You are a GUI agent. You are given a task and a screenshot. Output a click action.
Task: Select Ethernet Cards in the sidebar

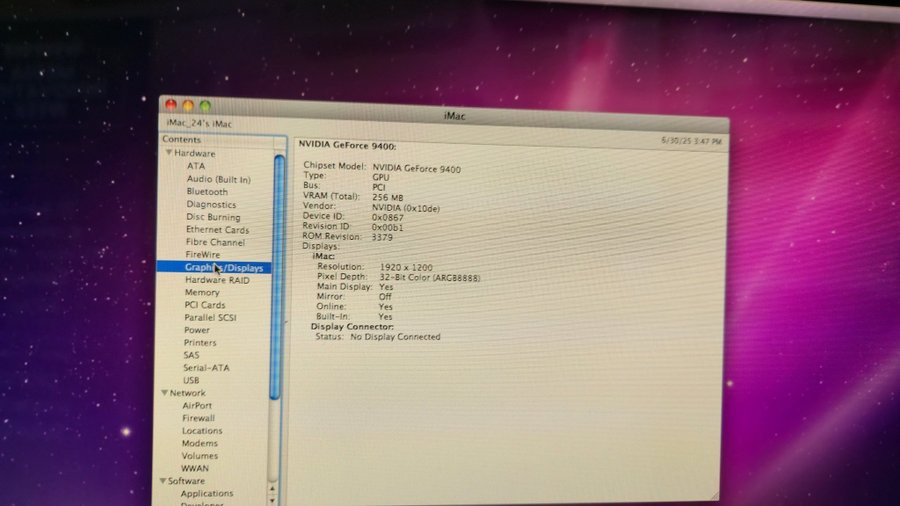(x=217, y=230)
